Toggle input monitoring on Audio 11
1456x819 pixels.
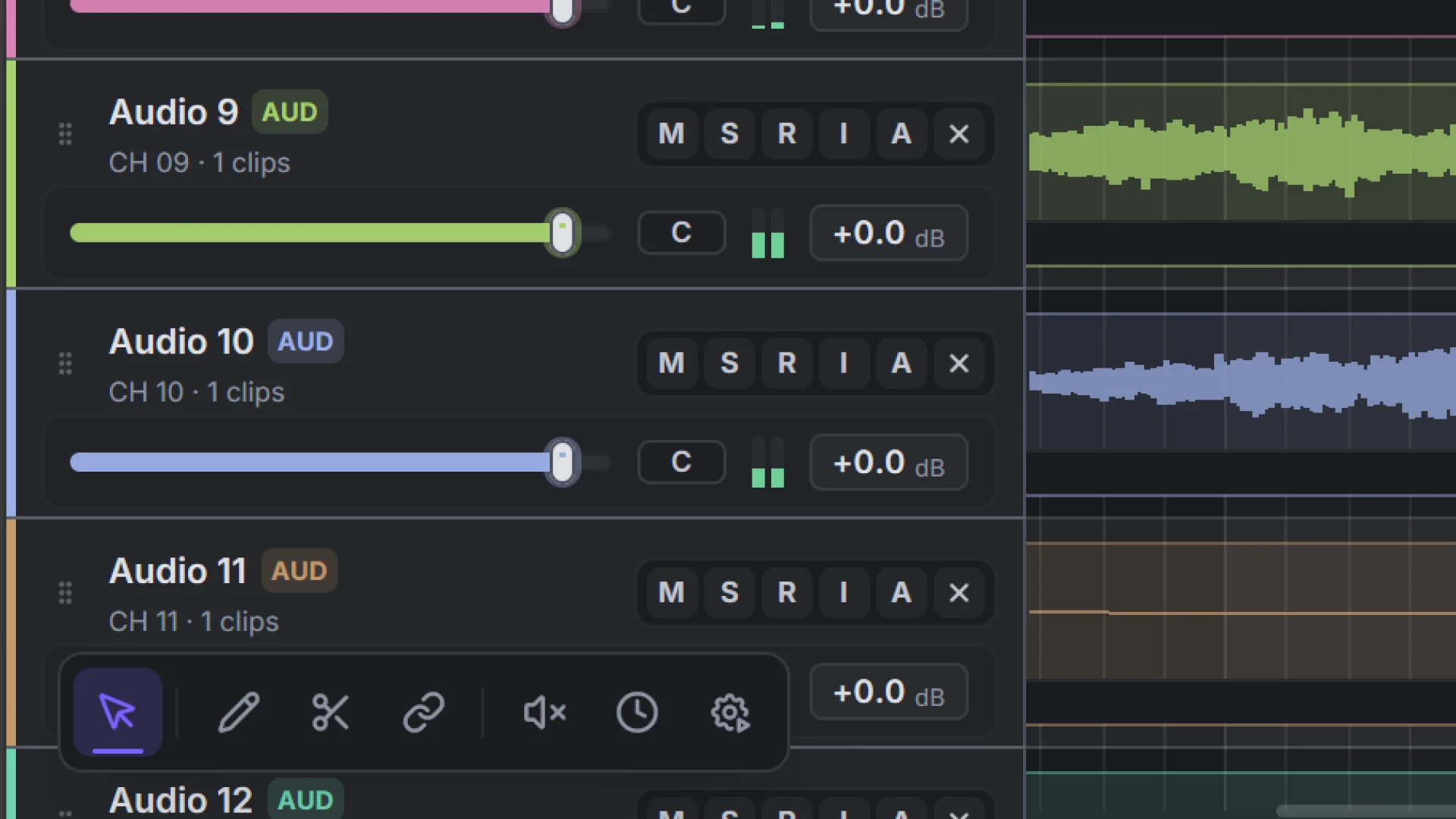(844, 592)
